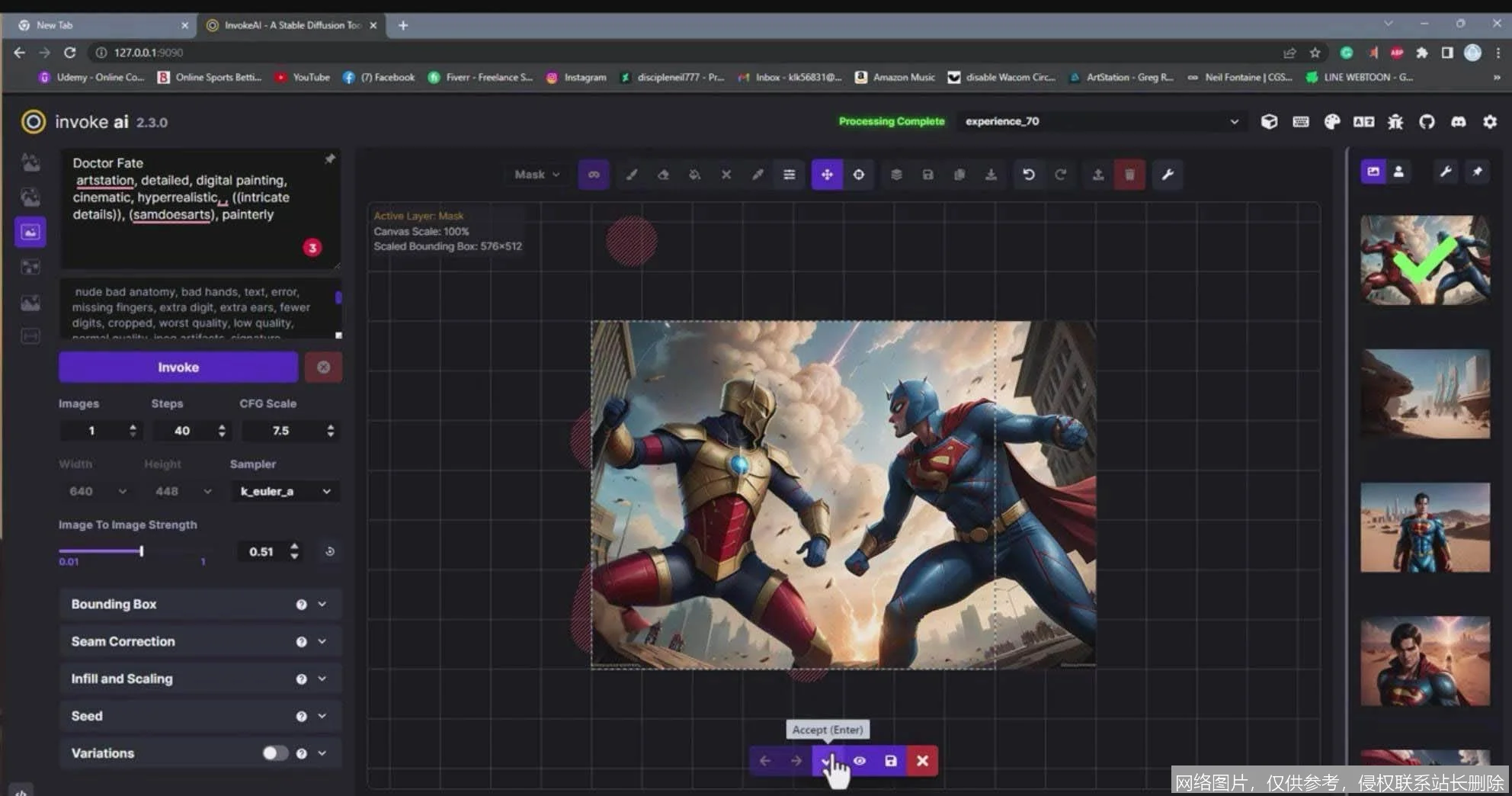Open Discord link icon

tap(1459, 121)
